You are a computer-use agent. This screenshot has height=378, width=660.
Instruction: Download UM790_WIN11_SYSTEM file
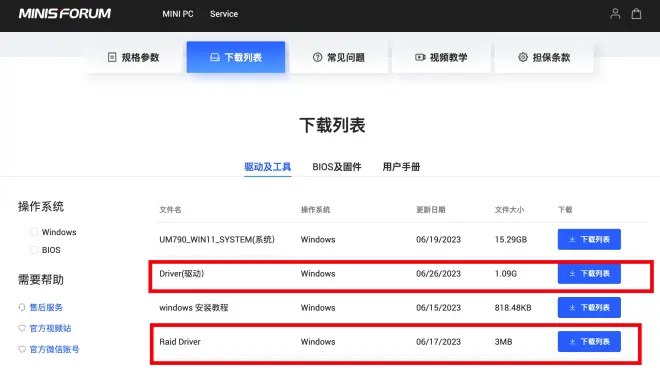click(589, 240)
